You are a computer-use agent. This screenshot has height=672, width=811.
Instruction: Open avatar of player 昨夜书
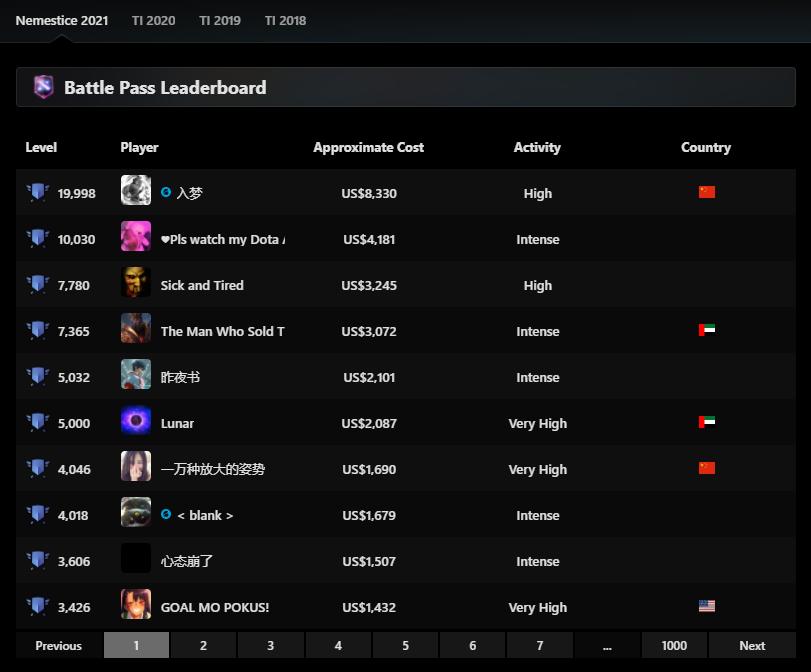tap(136, 374)
